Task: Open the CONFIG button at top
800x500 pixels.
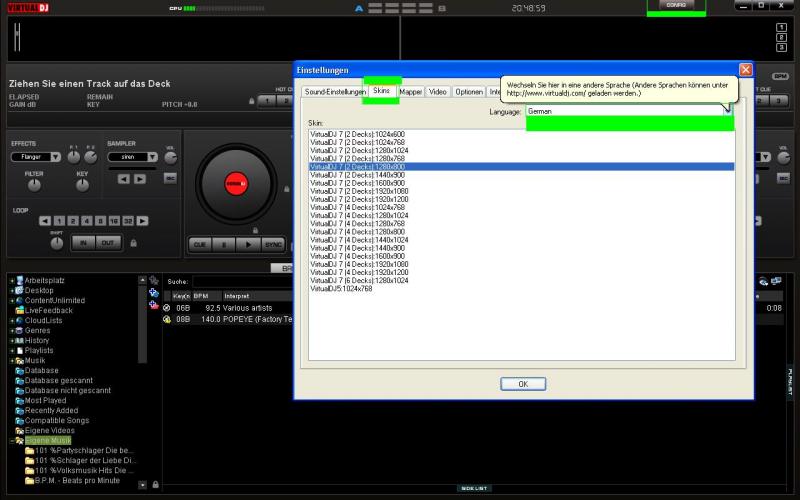Action: [x=676, y=6]
